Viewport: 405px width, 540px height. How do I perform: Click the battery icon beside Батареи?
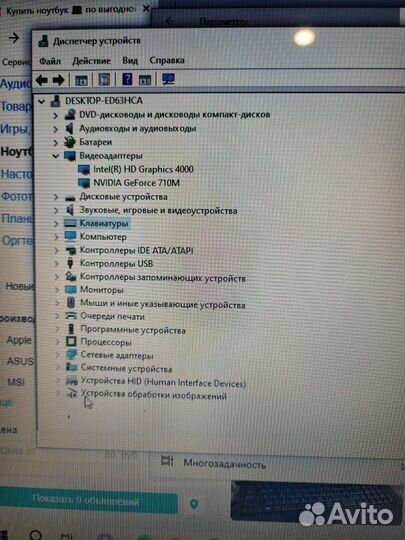70,142
